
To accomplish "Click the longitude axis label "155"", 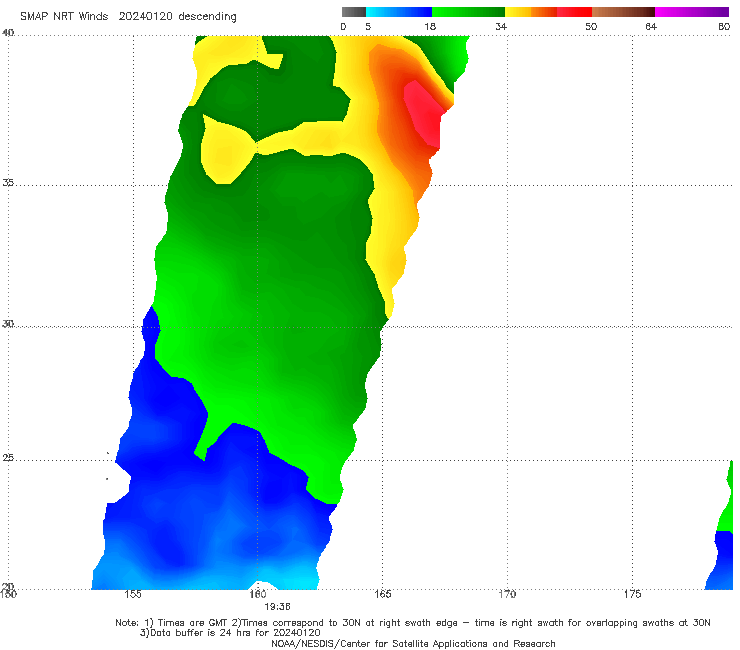I will click(133, 594).
